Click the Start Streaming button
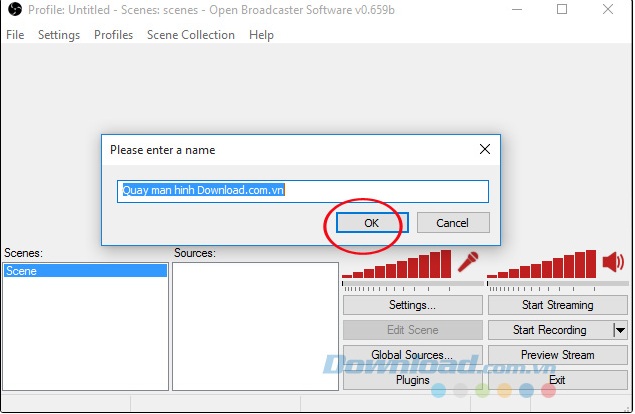Screen dimensions: 635x414 [557, 305]
